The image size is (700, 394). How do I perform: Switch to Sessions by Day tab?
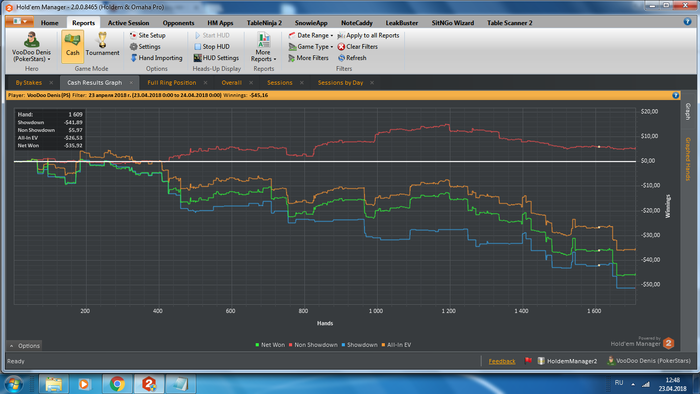(x=341, y=83)
